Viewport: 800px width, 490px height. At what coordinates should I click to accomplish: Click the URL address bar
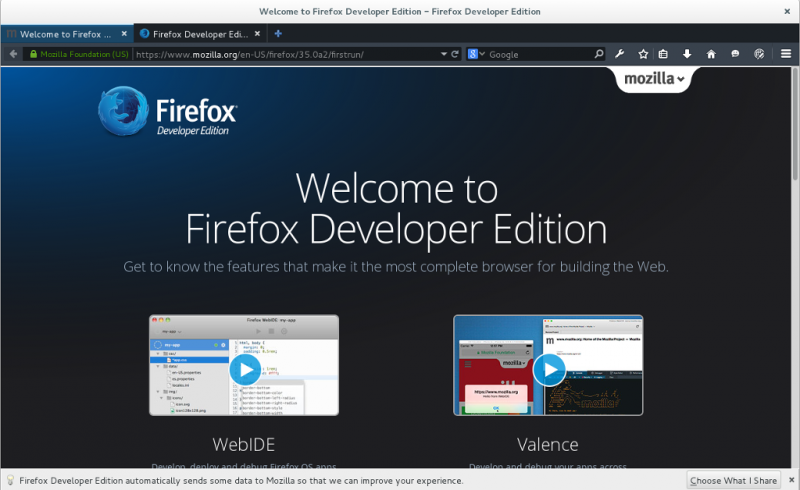tap(286, 54)
